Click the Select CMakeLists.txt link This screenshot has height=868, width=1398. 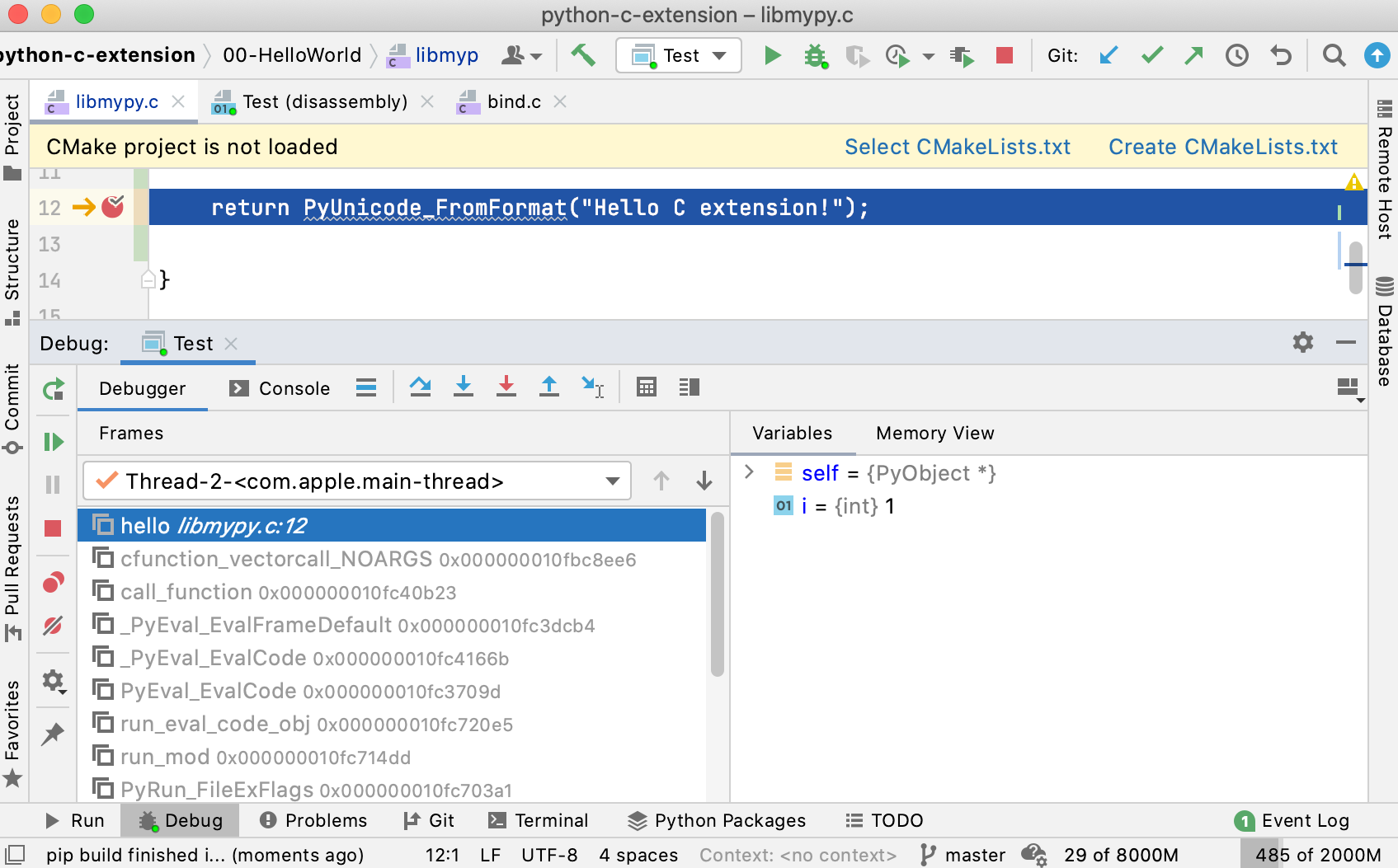[x=958, y=146]
